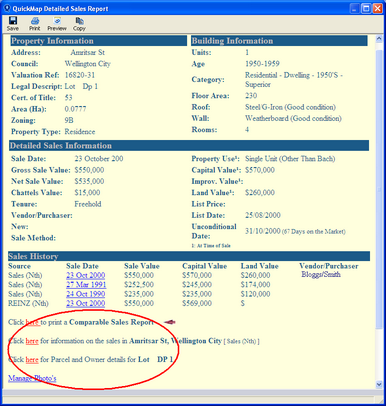Print the detailed sales report

pyautogui.click(x=34, y=24)
